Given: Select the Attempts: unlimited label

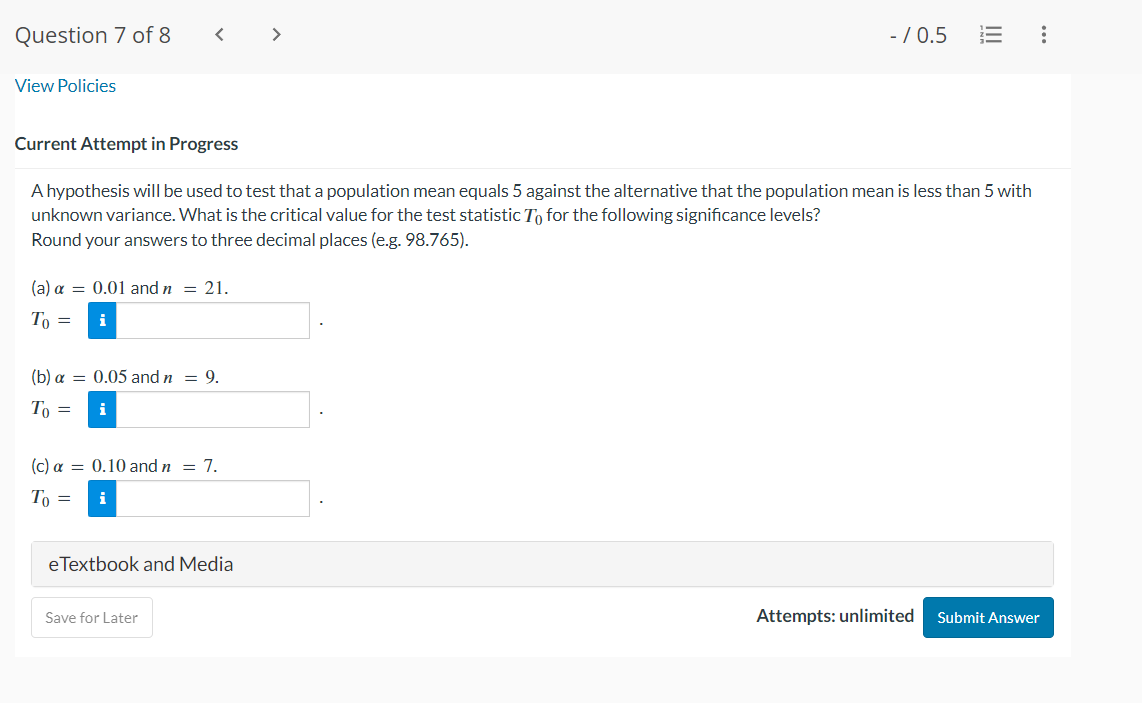Looking at the screenshot, I should click(x=835, y=615).
